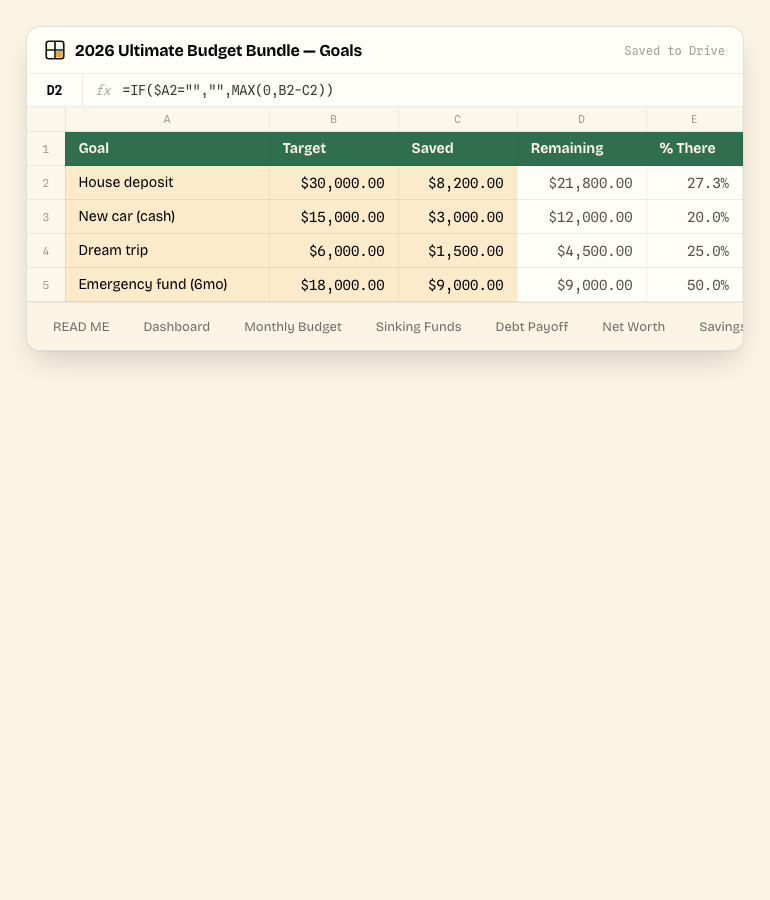
Task: Click the spreadsheet grid logo icon
Action: tap(55, 50)
